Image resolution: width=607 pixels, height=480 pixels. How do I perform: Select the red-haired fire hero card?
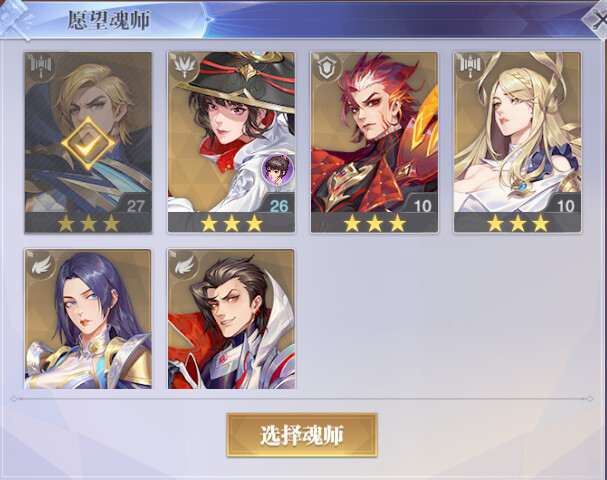click(x=374, y=142)
